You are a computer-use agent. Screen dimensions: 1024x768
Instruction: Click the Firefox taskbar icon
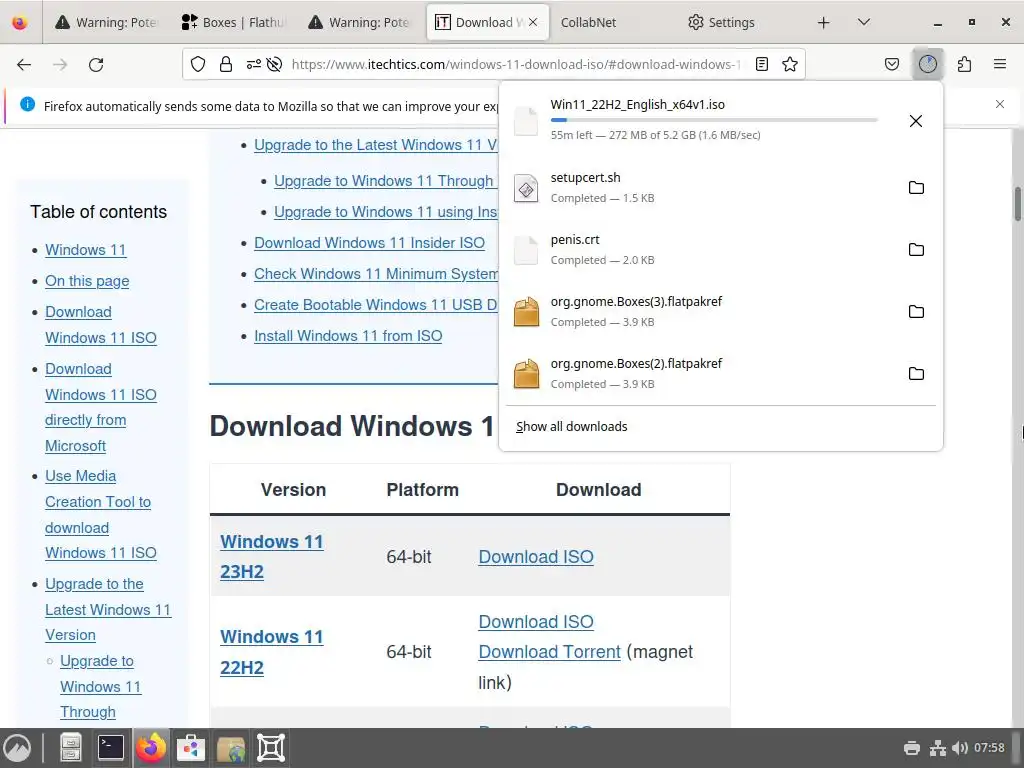pyautogui.click(x=151, y=748)
